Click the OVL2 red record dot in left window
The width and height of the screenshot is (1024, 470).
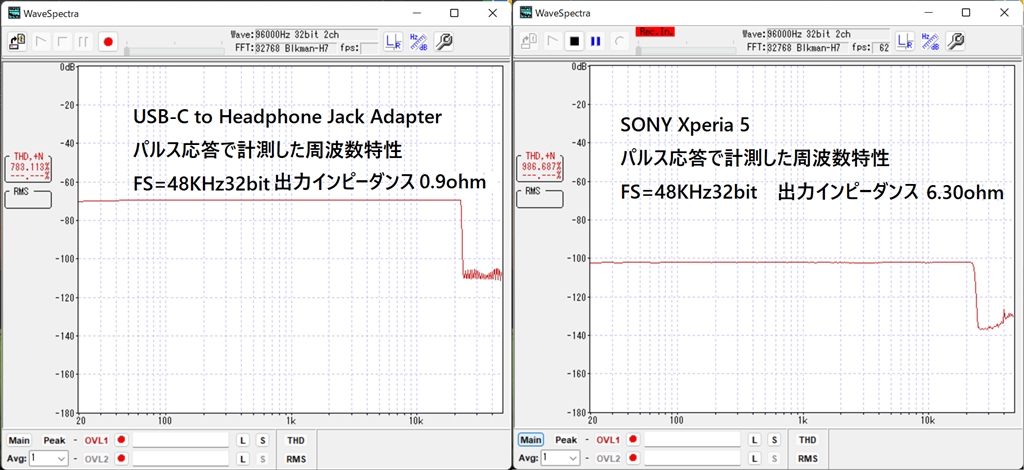click(121, 458)
